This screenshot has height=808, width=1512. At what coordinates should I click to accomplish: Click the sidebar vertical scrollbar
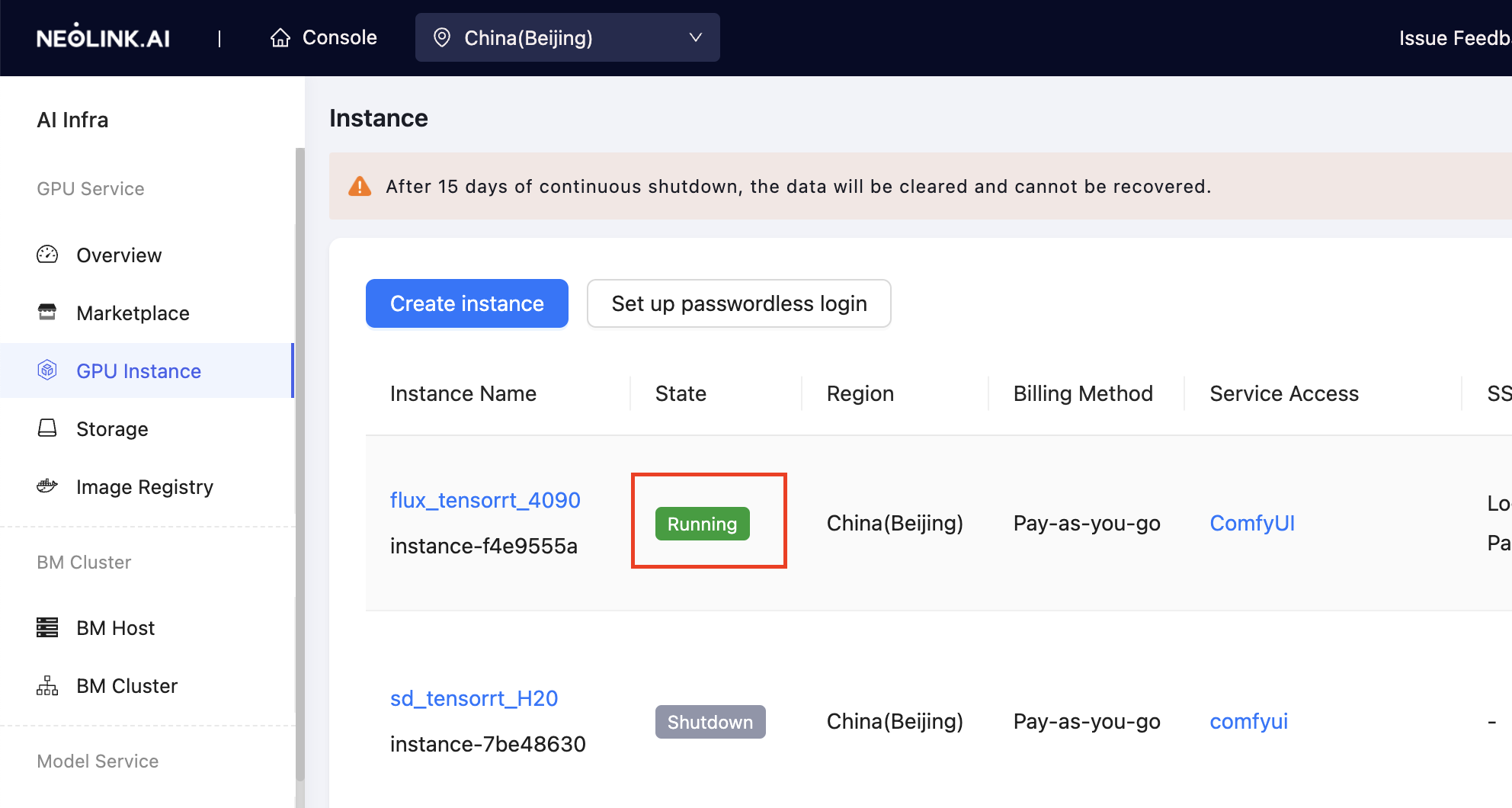[x=300, y=465]
